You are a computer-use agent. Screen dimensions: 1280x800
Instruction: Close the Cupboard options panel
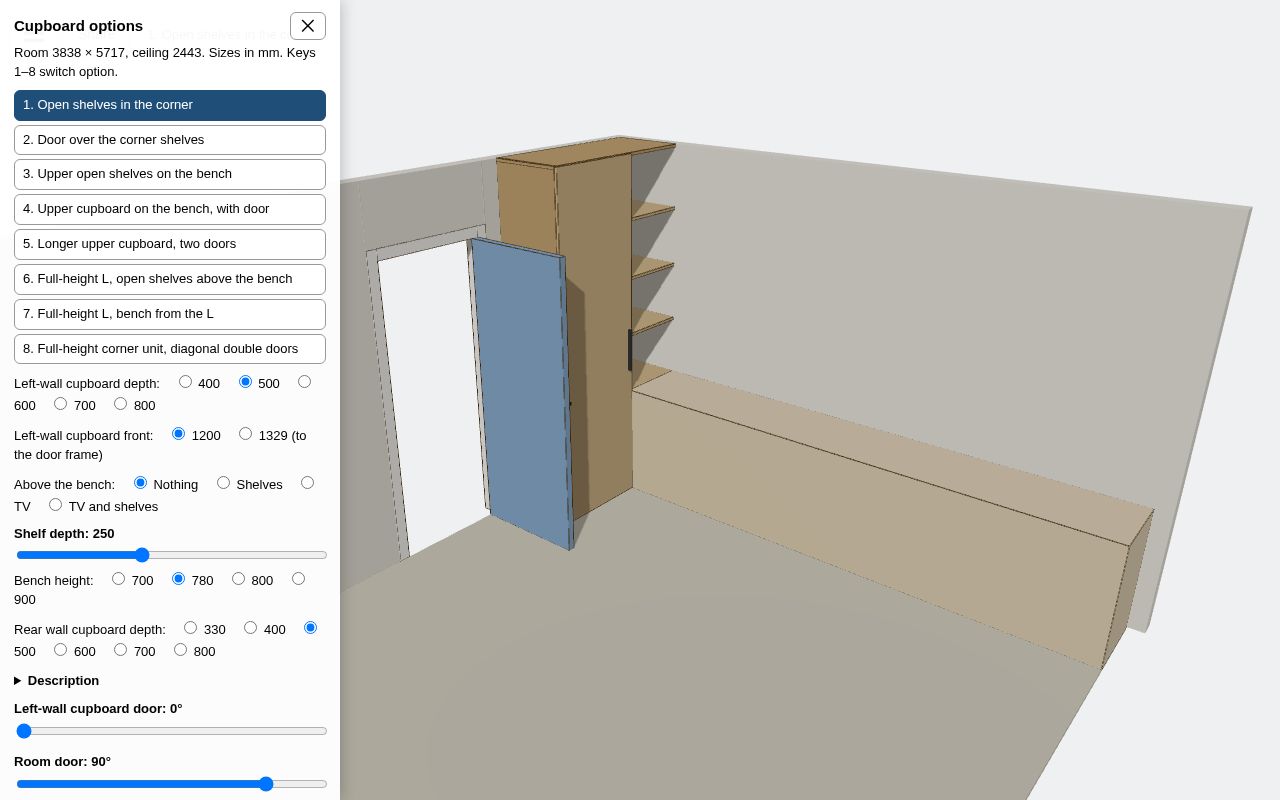pyautogui.click(x=308, y=26)
